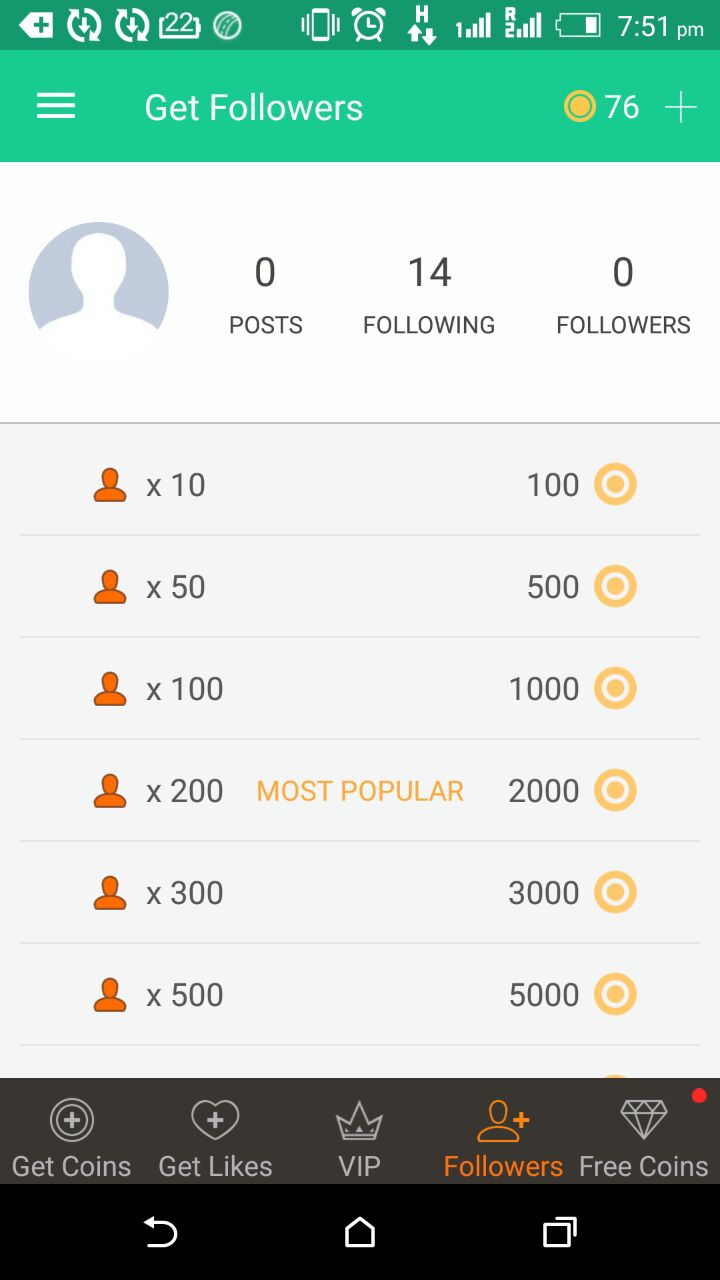View the Following count of 14

(x=429, y=294)
